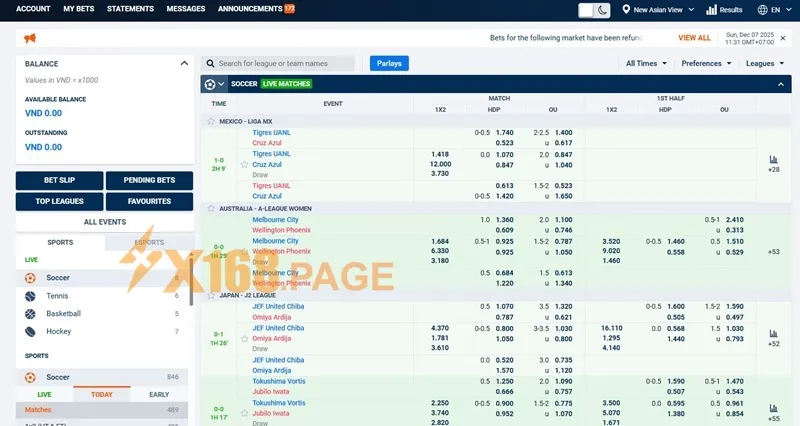This screenshot has width=800, height=426.
Task: Open the Preferences dropdown
Action: [706, 63]
